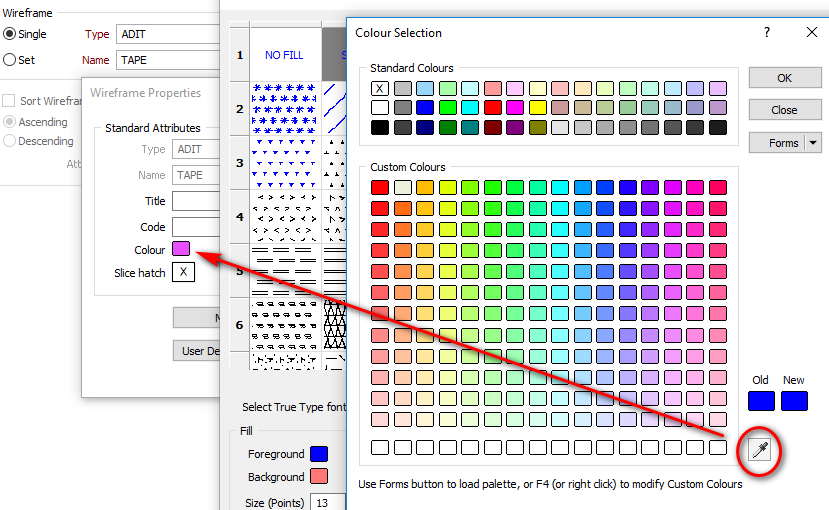
Task: Choose the asterisk hatch pattern in row 2
Action: point(285,109)
